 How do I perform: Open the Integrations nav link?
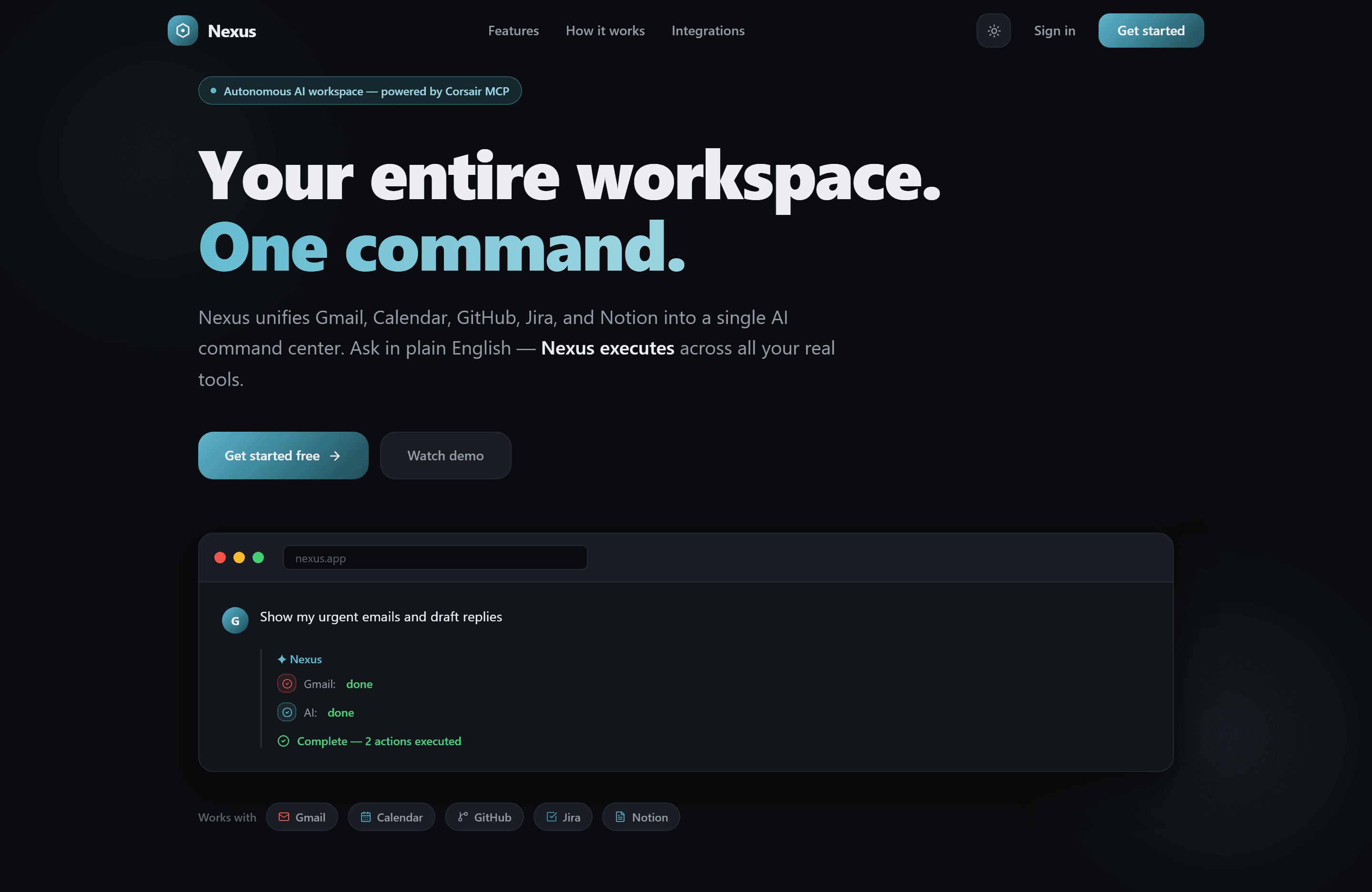[x=707, y=30]
